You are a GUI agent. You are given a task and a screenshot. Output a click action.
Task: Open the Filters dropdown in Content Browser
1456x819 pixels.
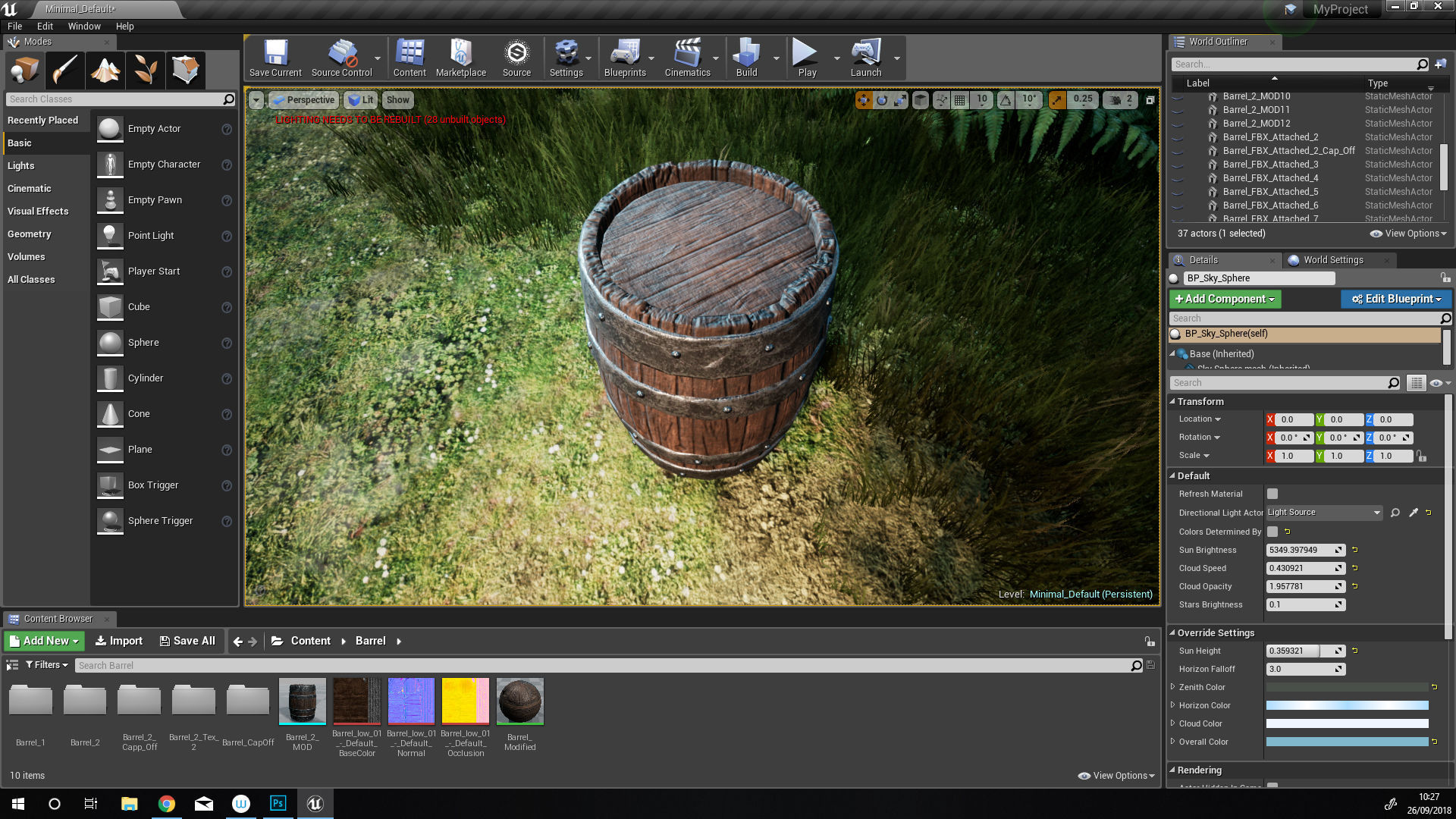[x=47, y=665]
